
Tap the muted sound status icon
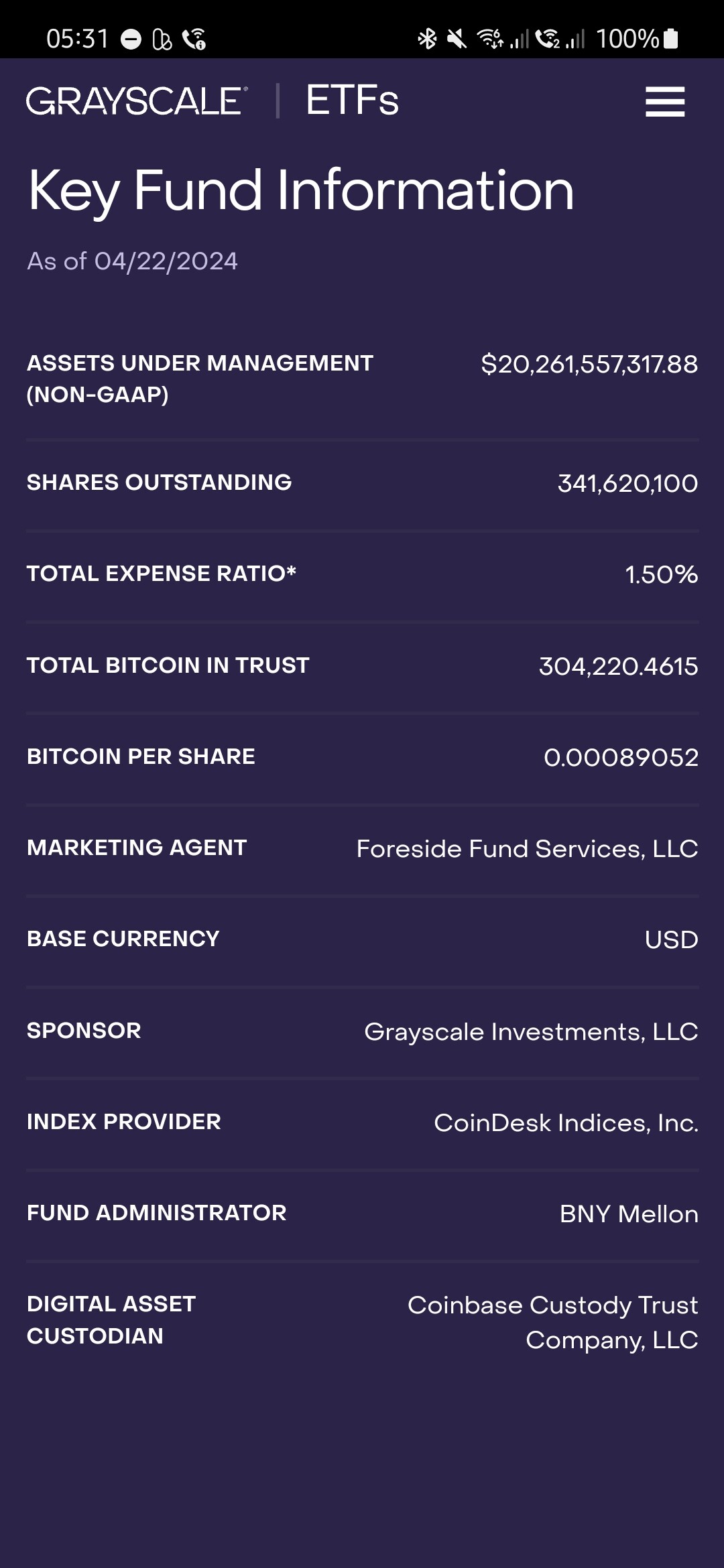[457, 39]
